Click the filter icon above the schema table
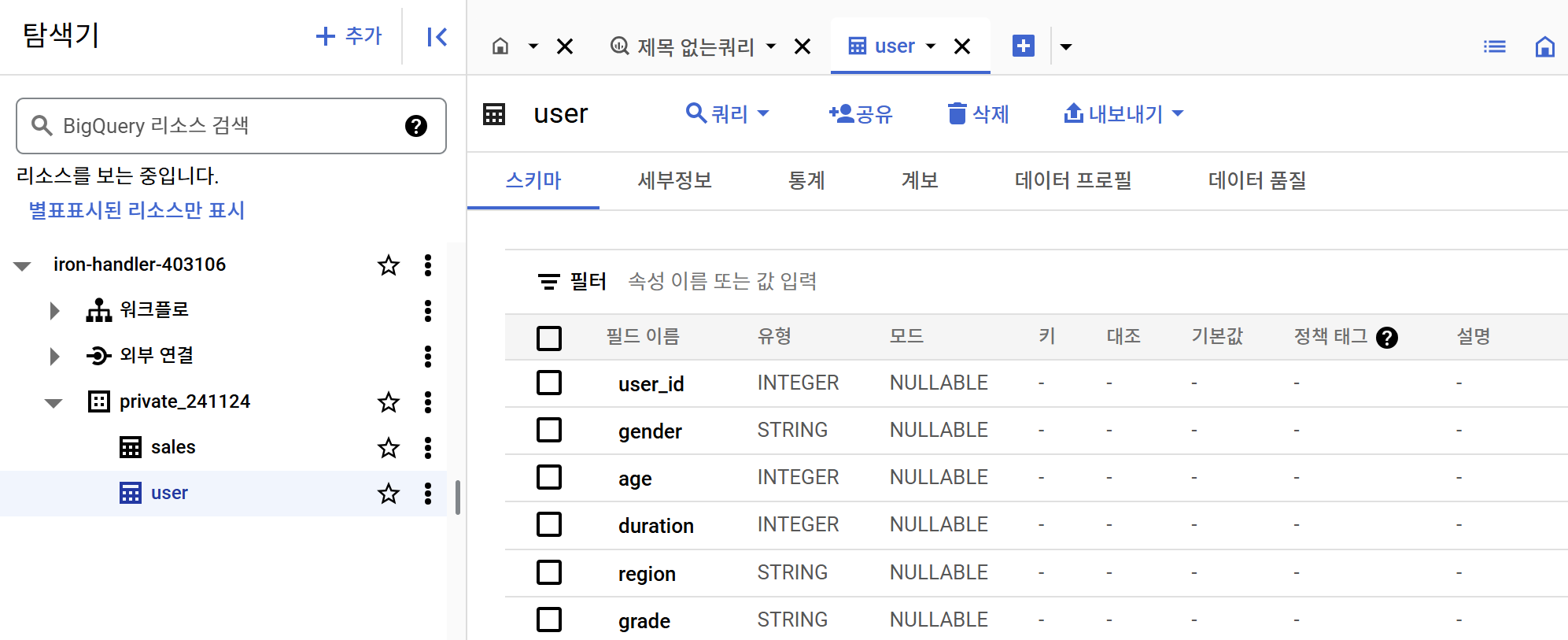The height and width of the screenshot is (640, 1568). click(x=548, y=282)
